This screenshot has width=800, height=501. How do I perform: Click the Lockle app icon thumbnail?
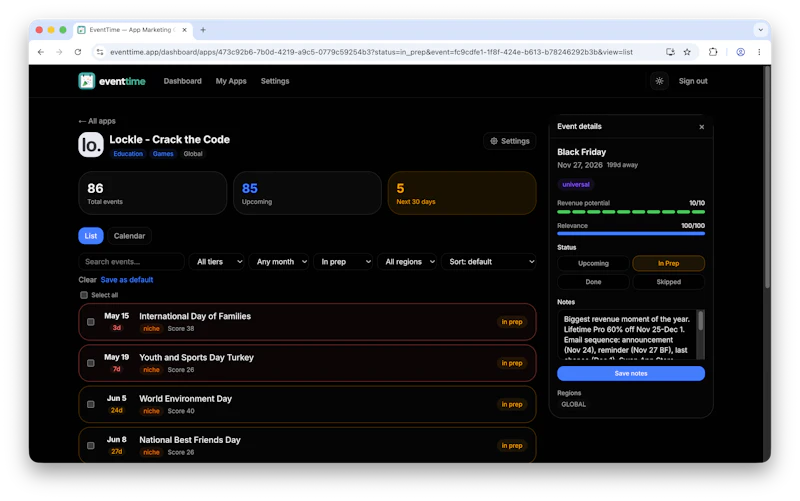(91, 145)
